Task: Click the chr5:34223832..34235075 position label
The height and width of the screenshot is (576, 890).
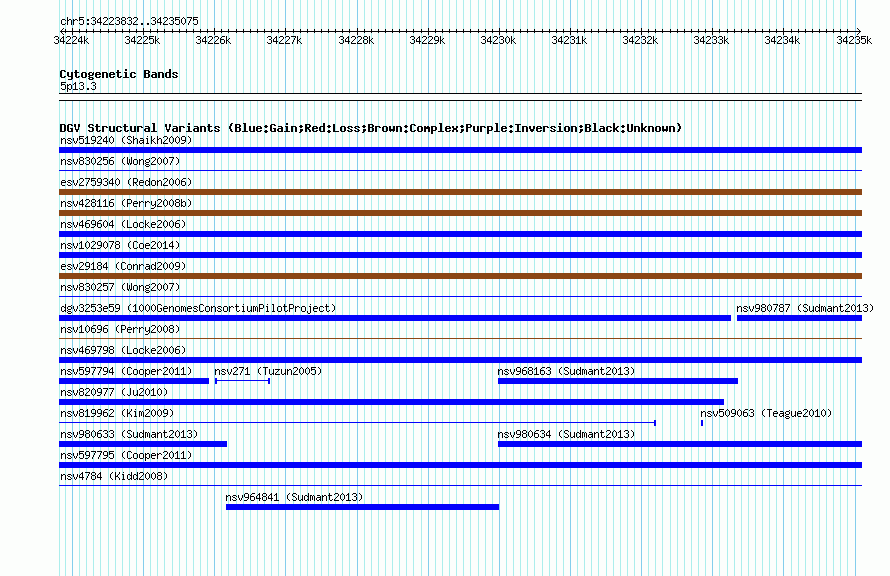Action: tap(129, 22)
